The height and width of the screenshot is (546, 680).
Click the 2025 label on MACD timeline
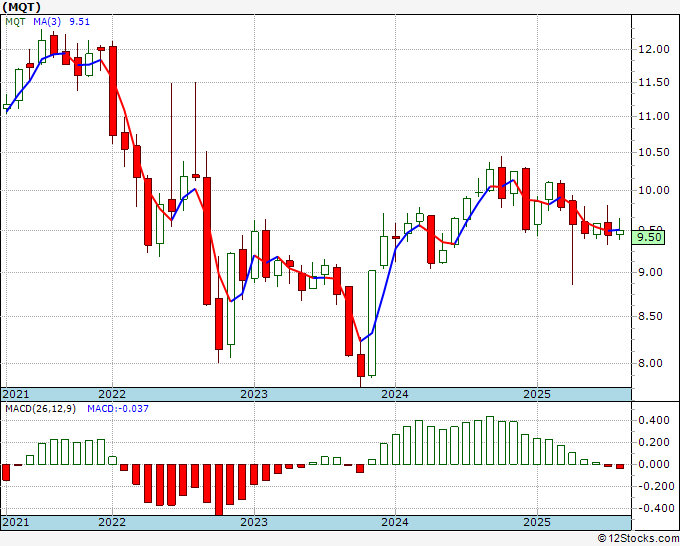536,522
